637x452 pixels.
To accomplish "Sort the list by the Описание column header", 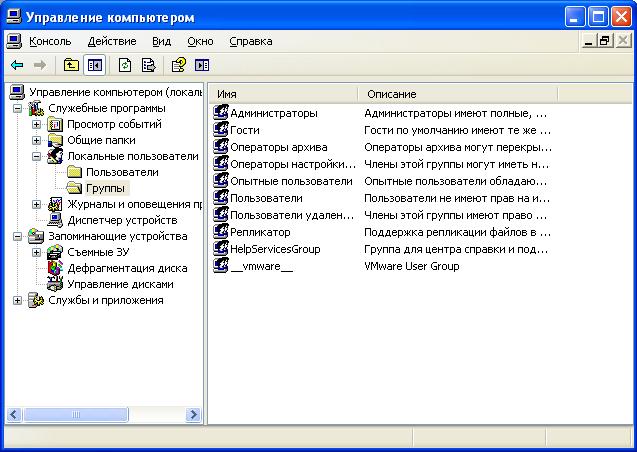I will (x=458, y=94).
